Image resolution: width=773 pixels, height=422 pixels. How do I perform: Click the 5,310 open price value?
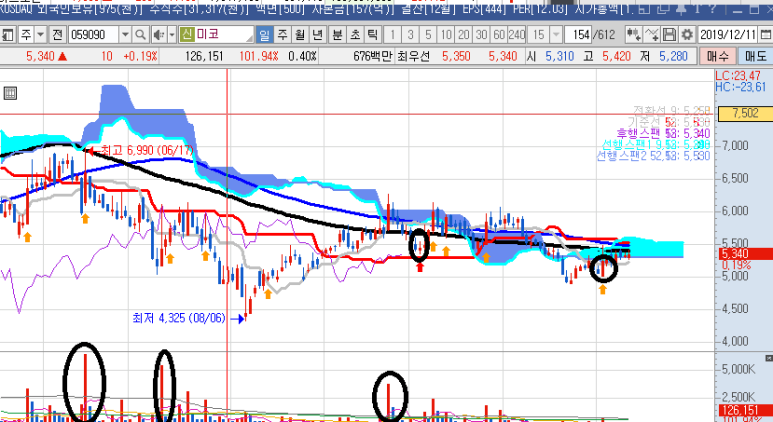(x=560, y=56)
